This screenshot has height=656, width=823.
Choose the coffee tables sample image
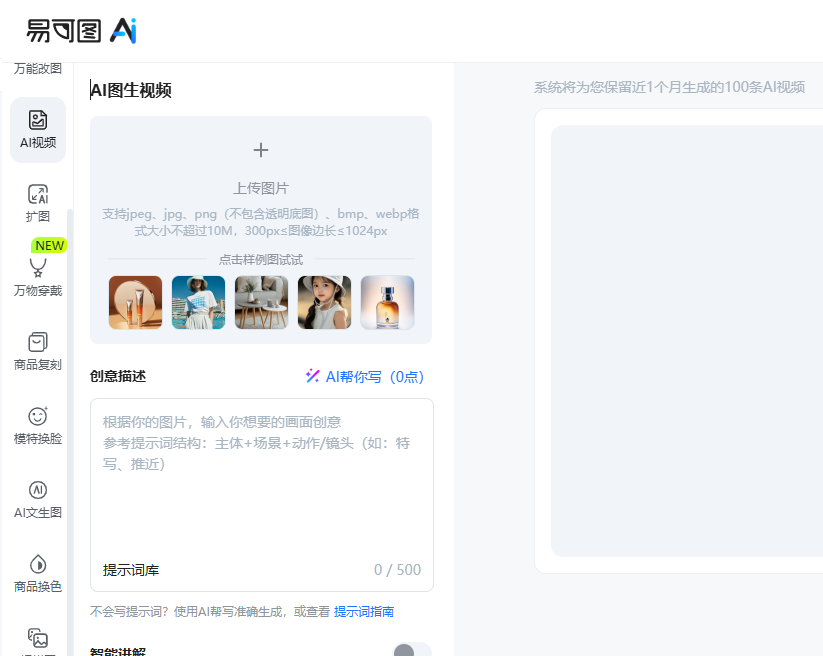click(x=261, y=302)
